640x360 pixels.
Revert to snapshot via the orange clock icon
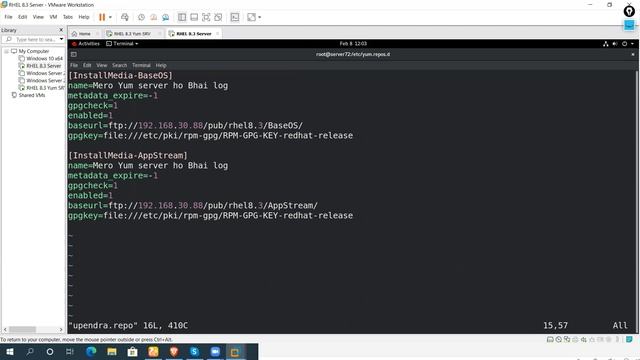coord(153,17)
